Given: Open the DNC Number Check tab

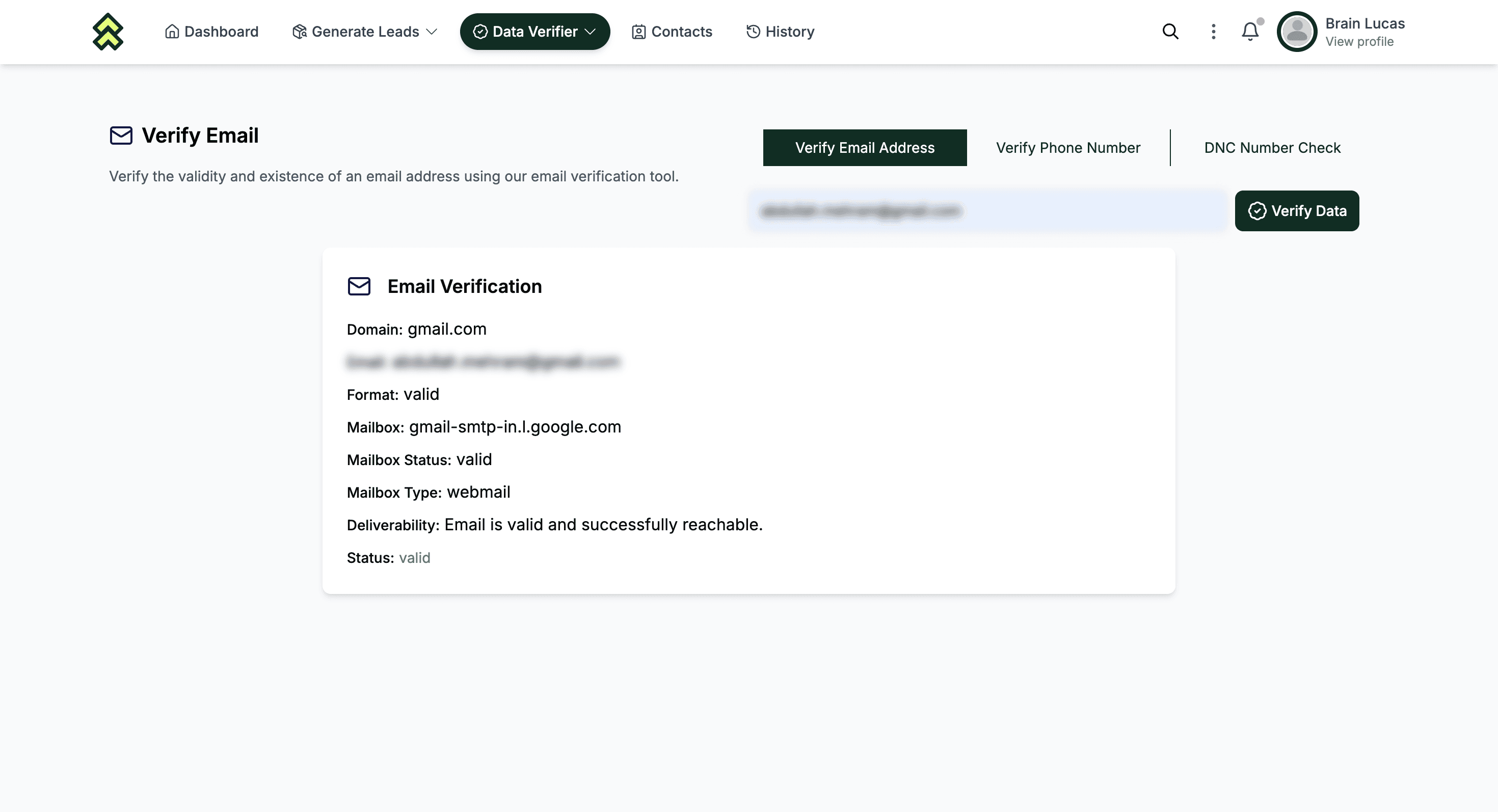Looking at the screenshot, I should point(1272,148).
